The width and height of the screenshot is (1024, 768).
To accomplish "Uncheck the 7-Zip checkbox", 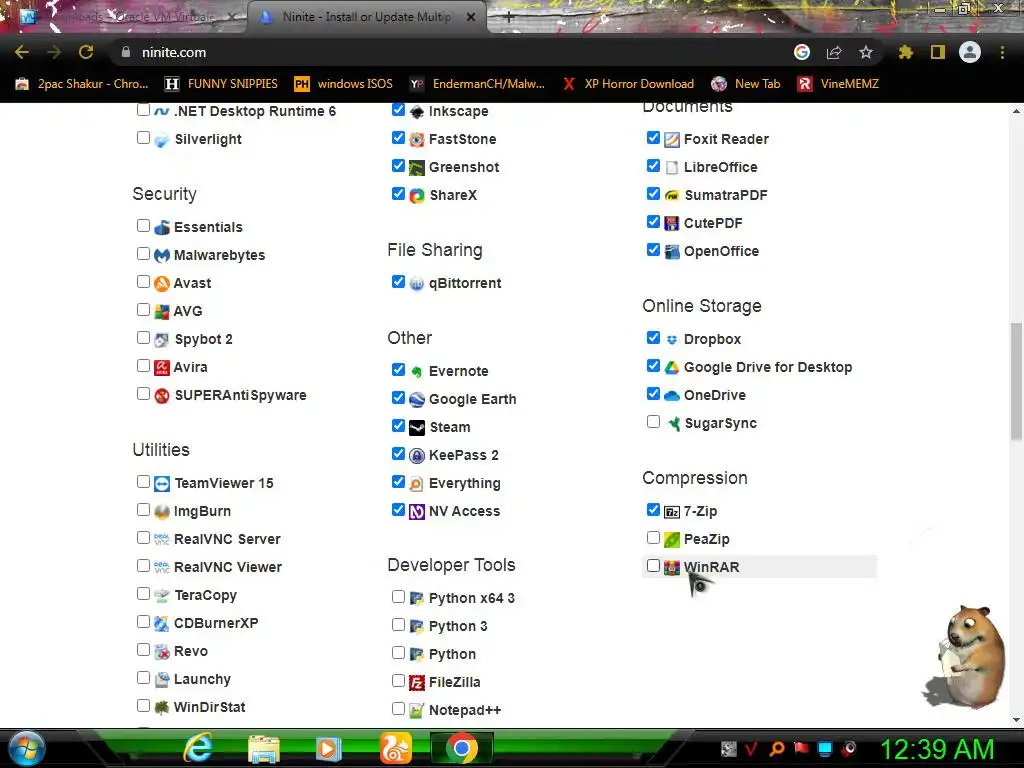I will click(653, 509).
